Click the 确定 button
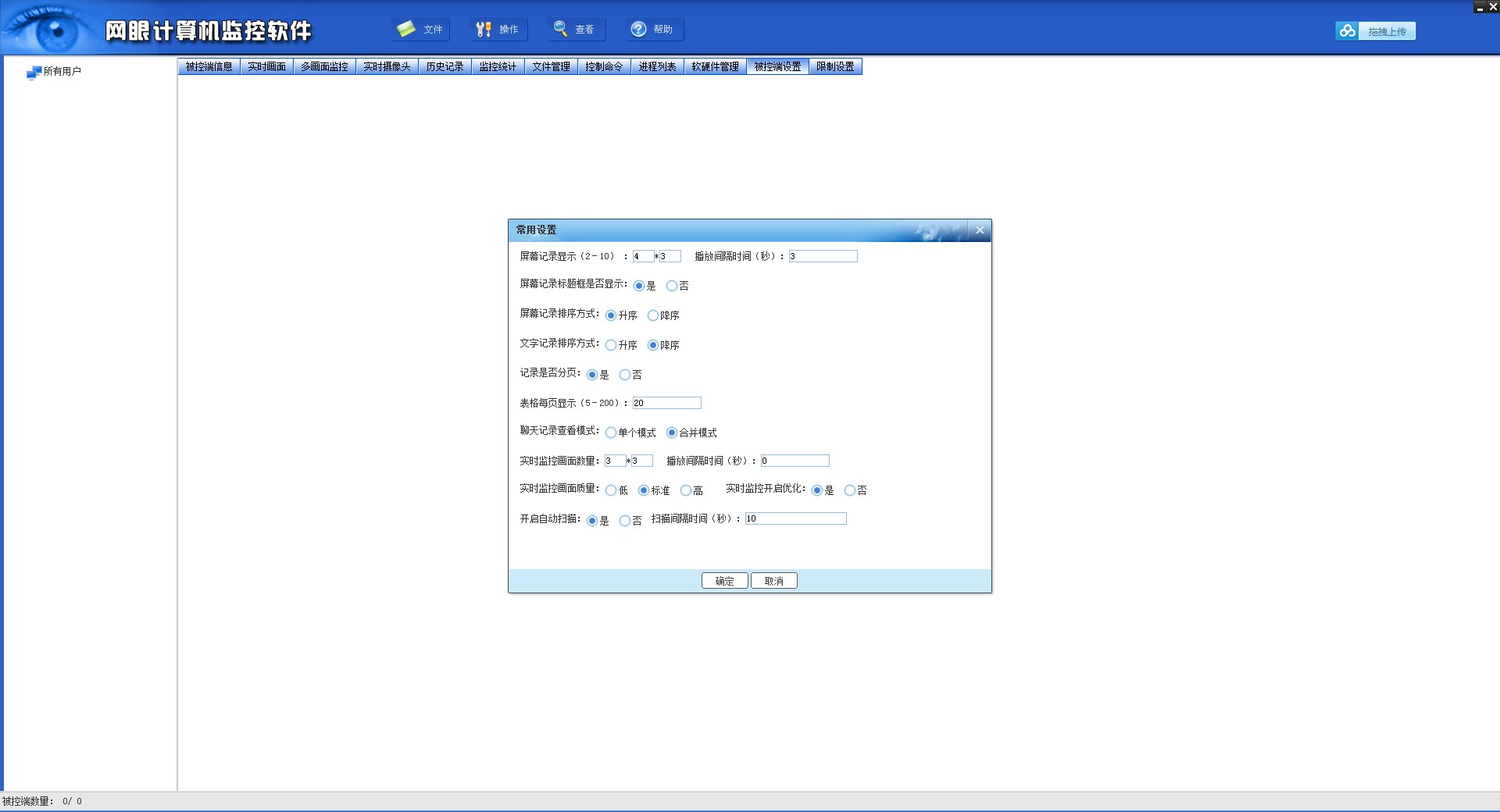 724,581
